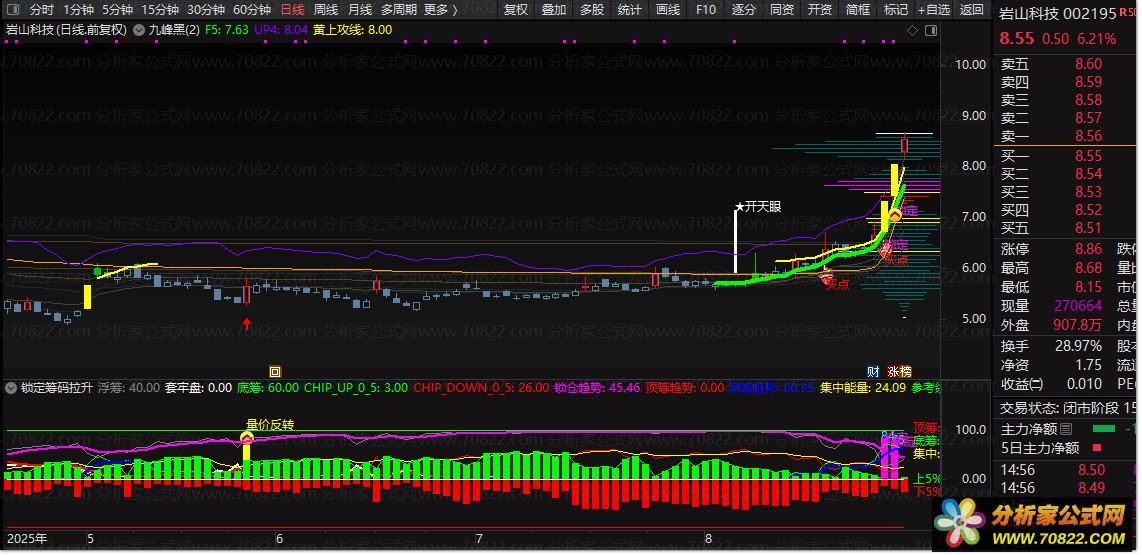Click the 回 marker icon below chart
Viewport: 1142px width, 555px height.
(x=275, y=371)
